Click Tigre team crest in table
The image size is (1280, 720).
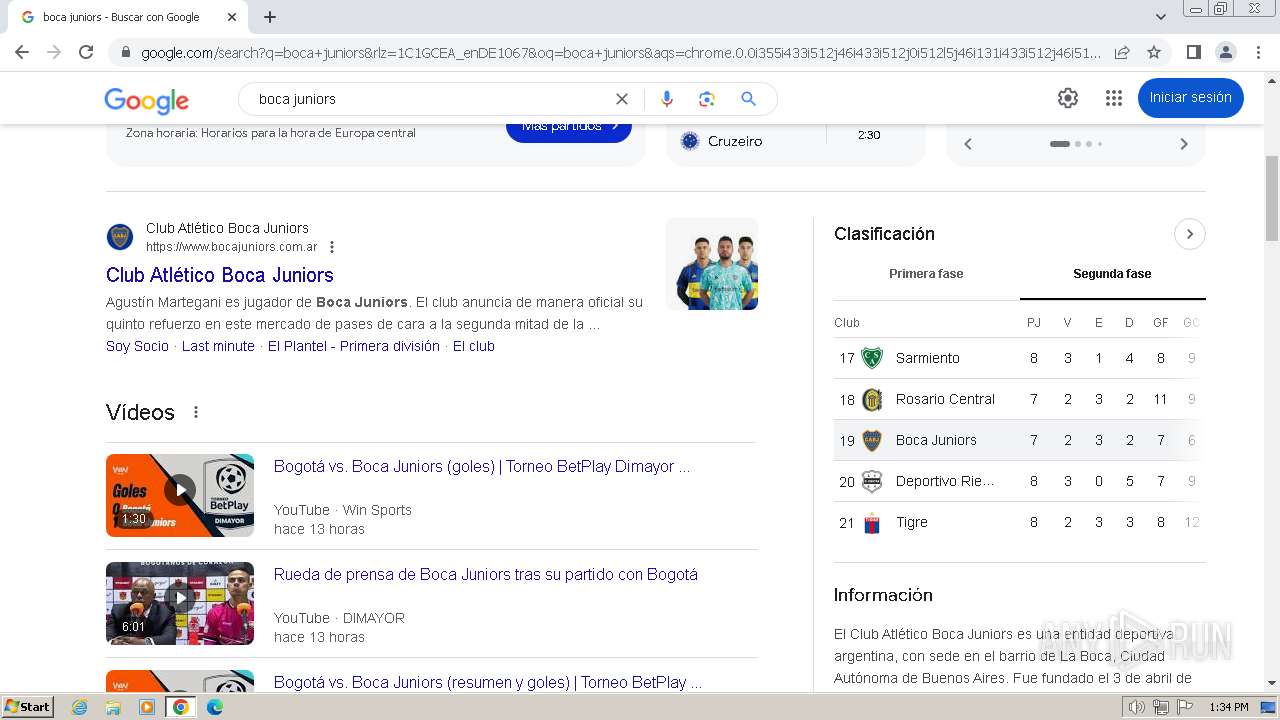[872, 522]
